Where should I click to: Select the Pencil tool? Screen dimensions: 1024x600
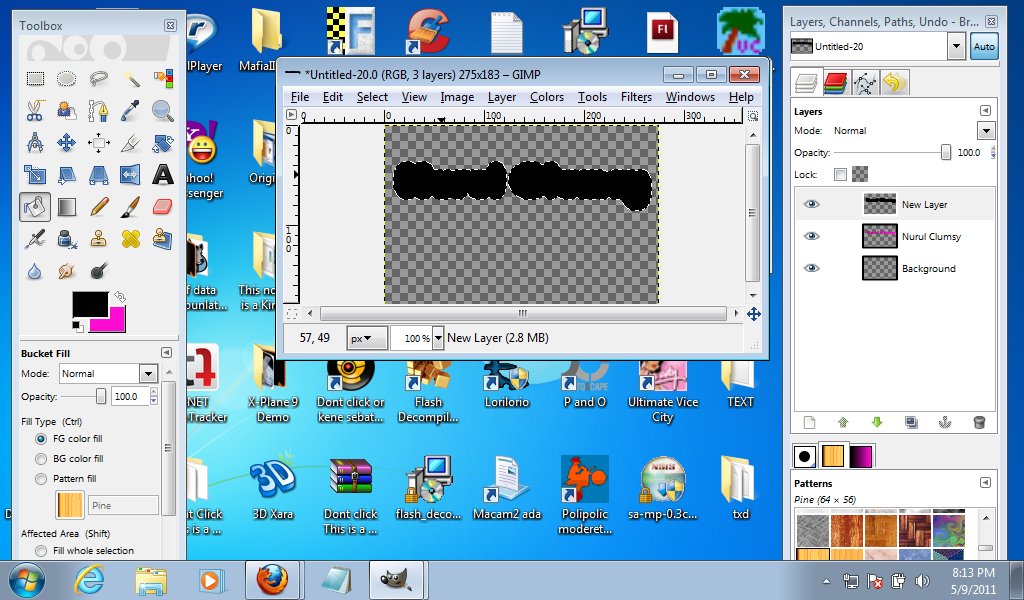pyautogui.click(x=99, y=207)
